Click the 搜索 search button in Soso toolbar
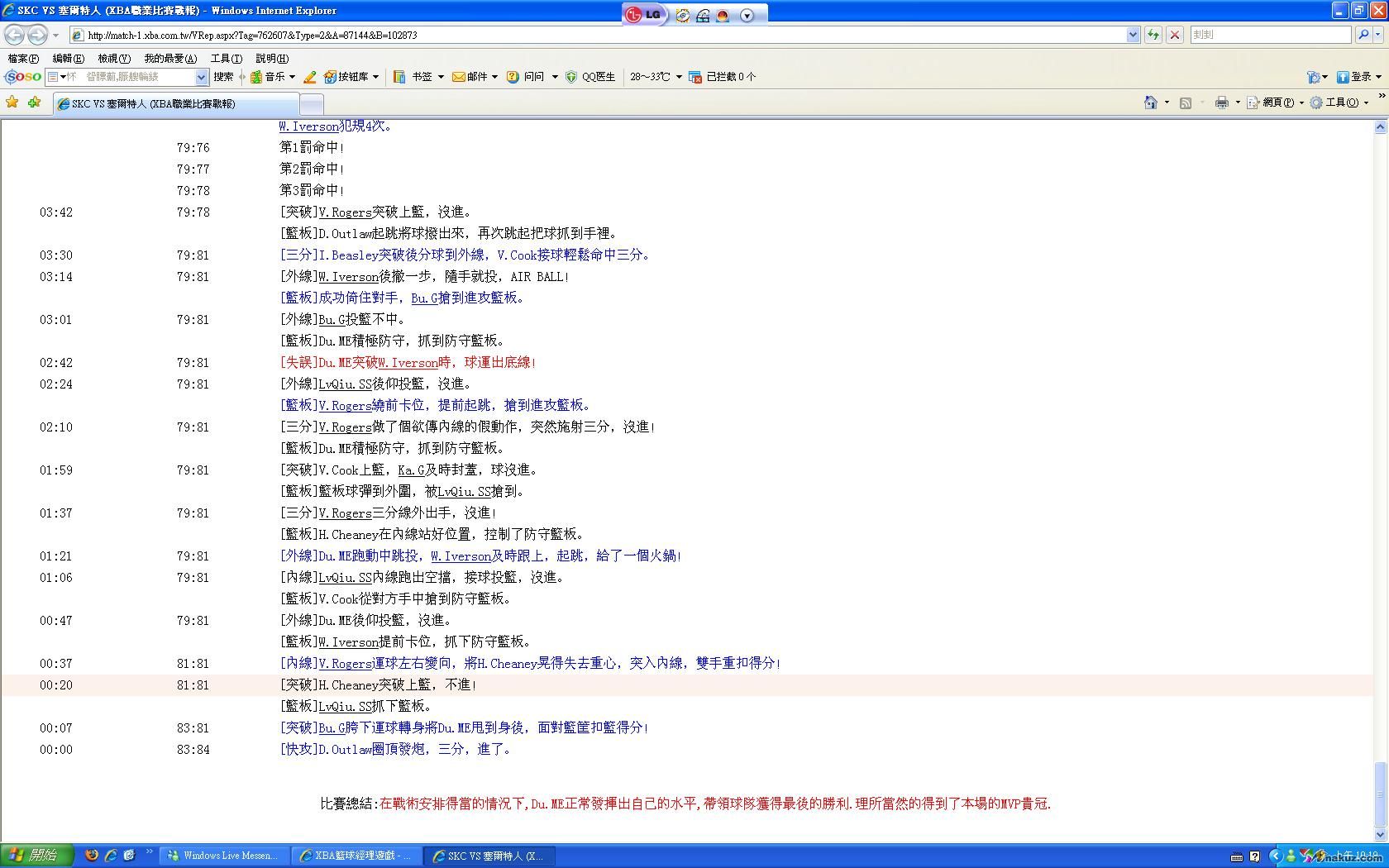 point(223,77)
